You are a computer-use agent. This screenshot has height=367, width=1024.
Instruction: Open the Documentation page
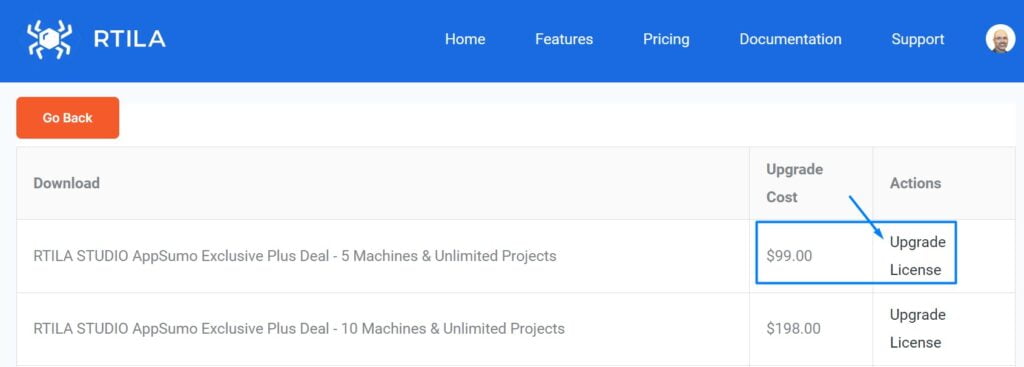coord(790,39)
